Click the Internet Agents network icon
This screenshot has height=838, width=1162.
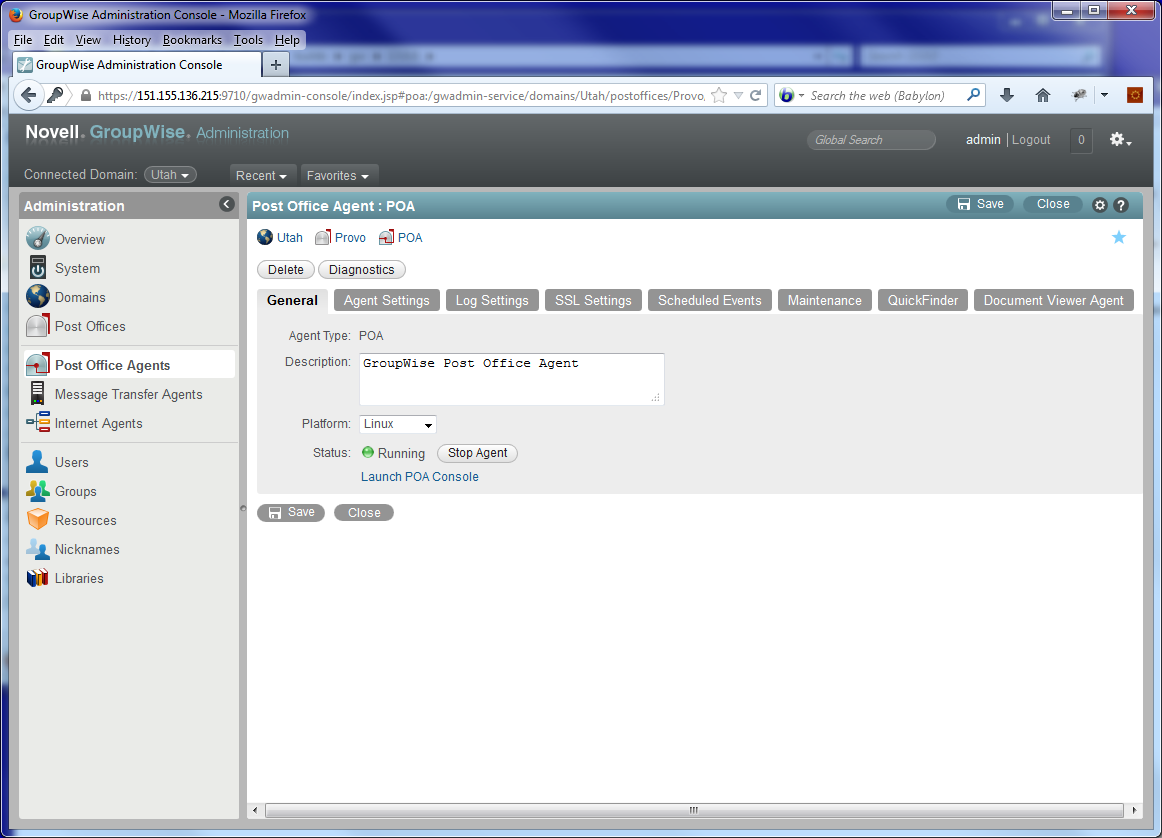tap(38, 422)
